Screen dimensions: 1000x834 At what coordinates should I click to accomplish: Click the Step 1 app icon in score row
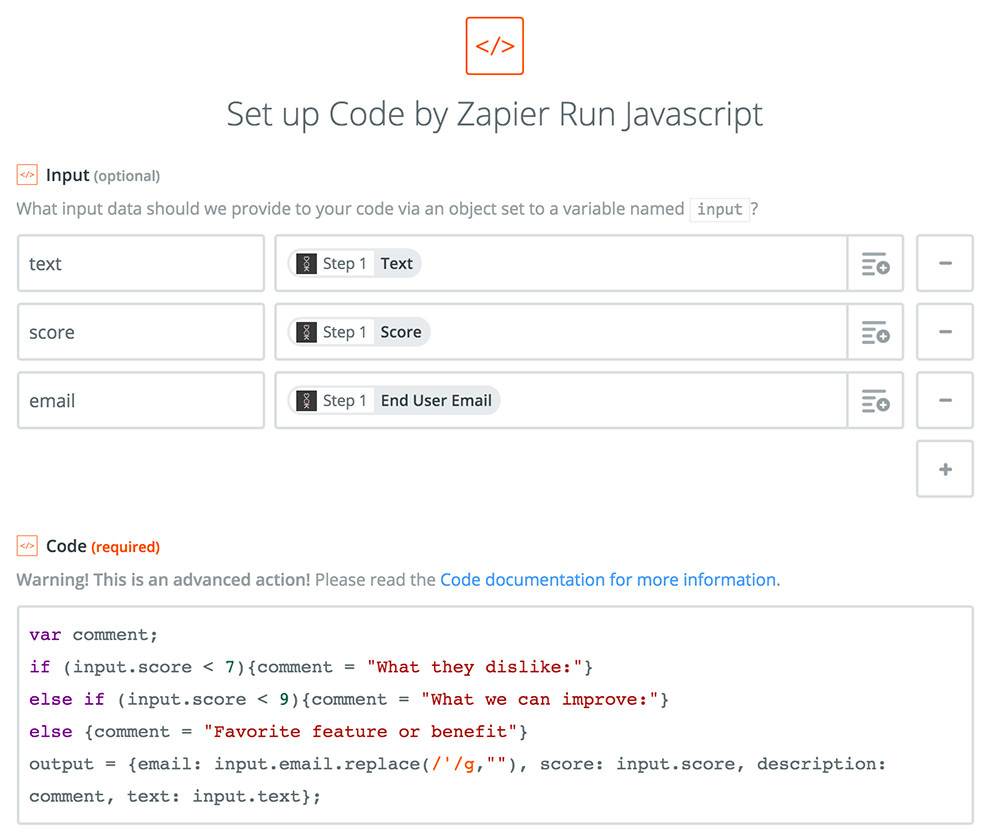pos(307,332)
